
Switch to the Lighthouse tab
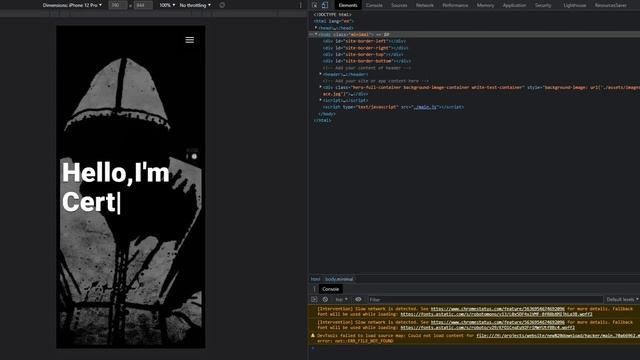pyautogui.click(x=575, y=5)
